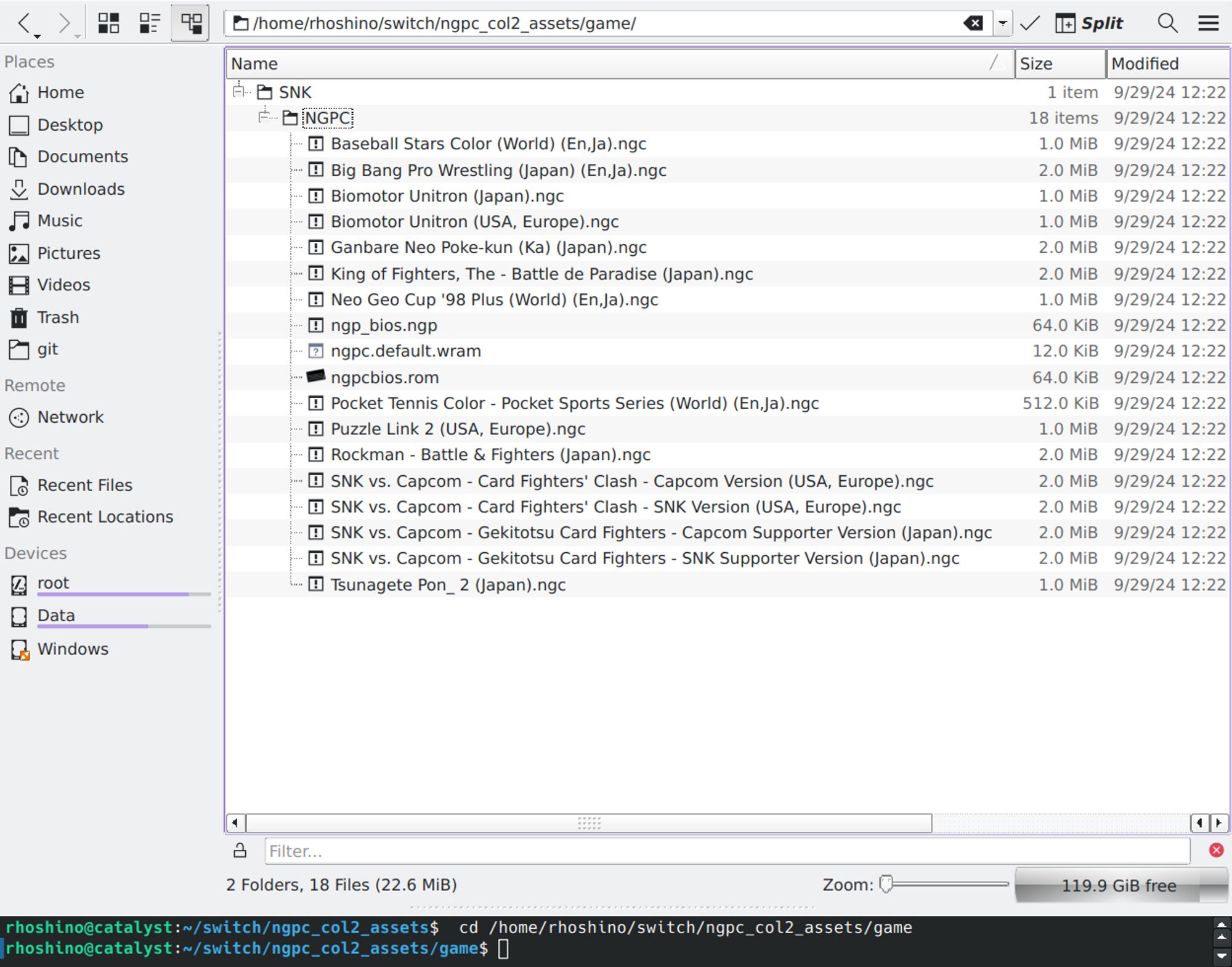Split the view with Split button
Image resolution: width=1232 pixels, height=967 pixels.
click(1089, 23)
